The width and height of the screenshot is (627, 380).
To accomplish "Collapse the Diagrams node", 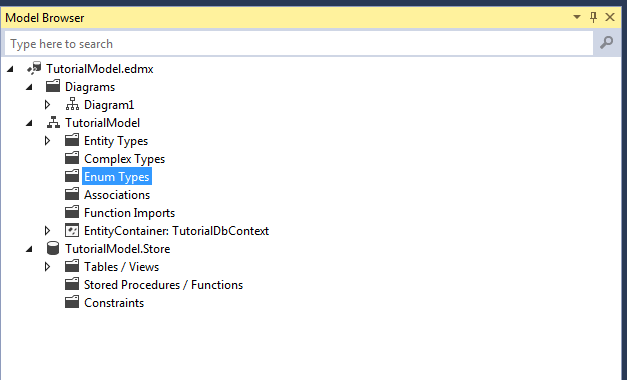I will (29, 87).
